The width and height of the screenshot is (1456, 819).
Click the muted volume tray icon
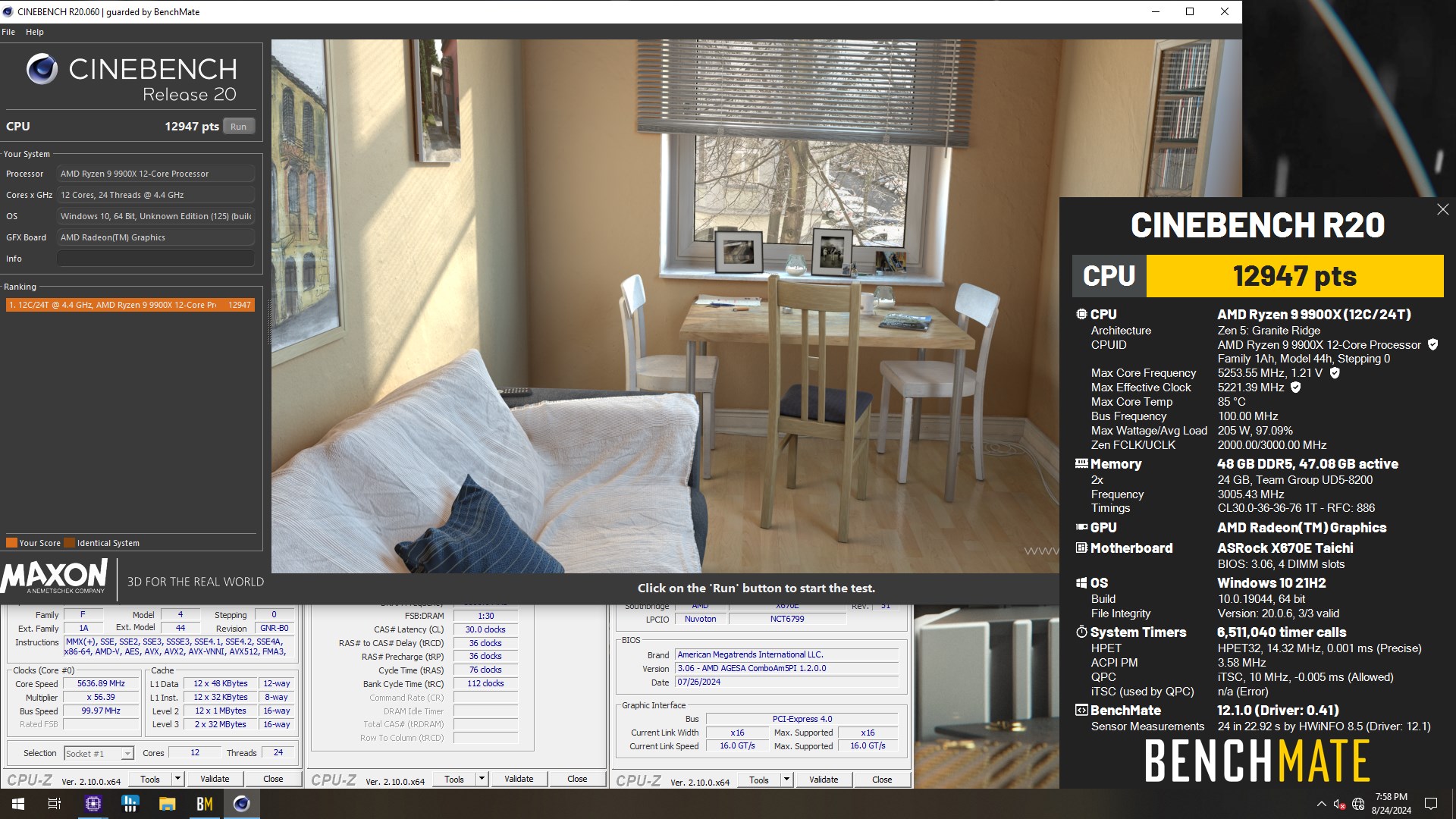click(x=1339, y=804)
